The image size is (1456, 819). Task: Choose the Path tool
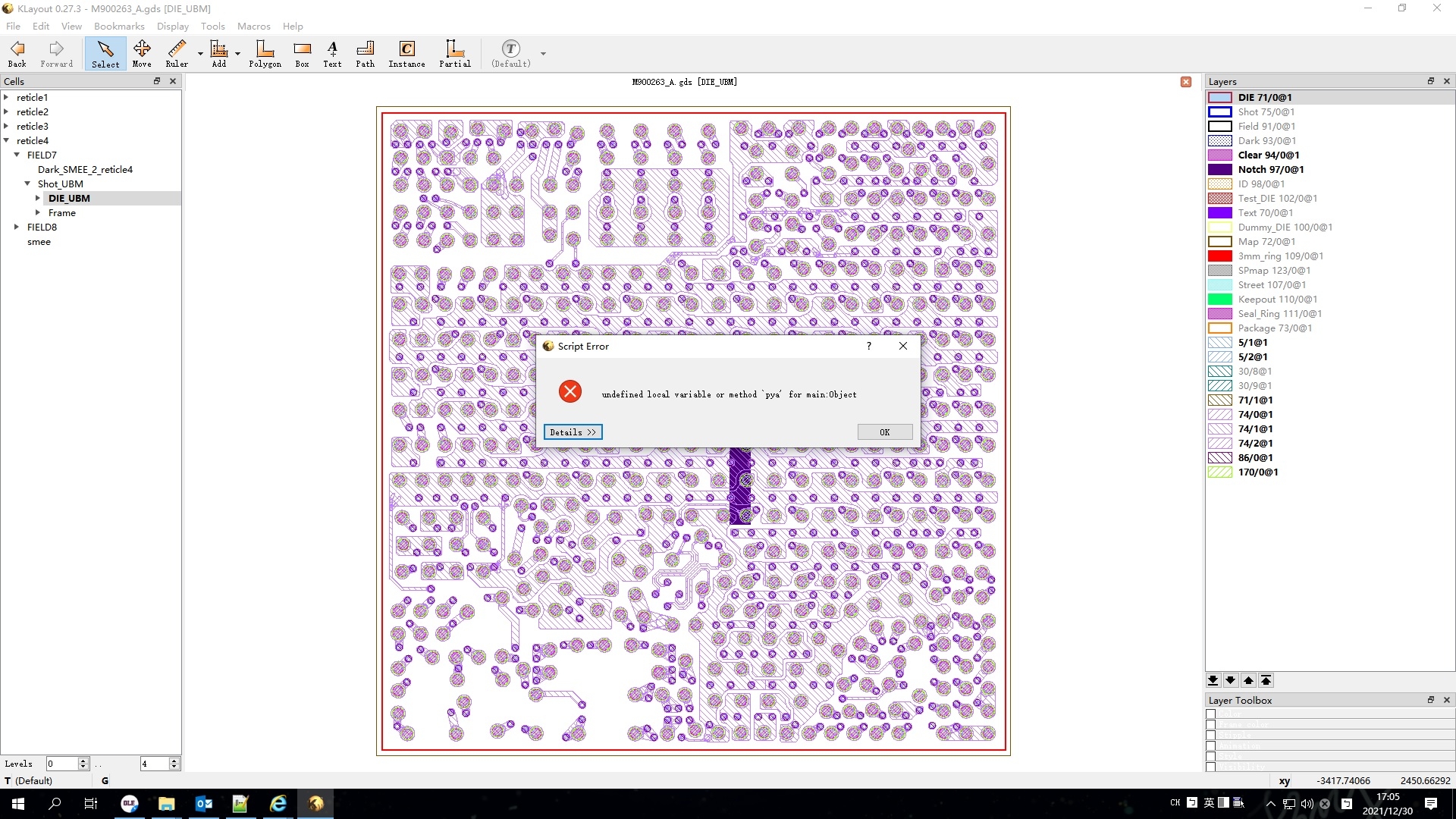click(x=365, y=54)
